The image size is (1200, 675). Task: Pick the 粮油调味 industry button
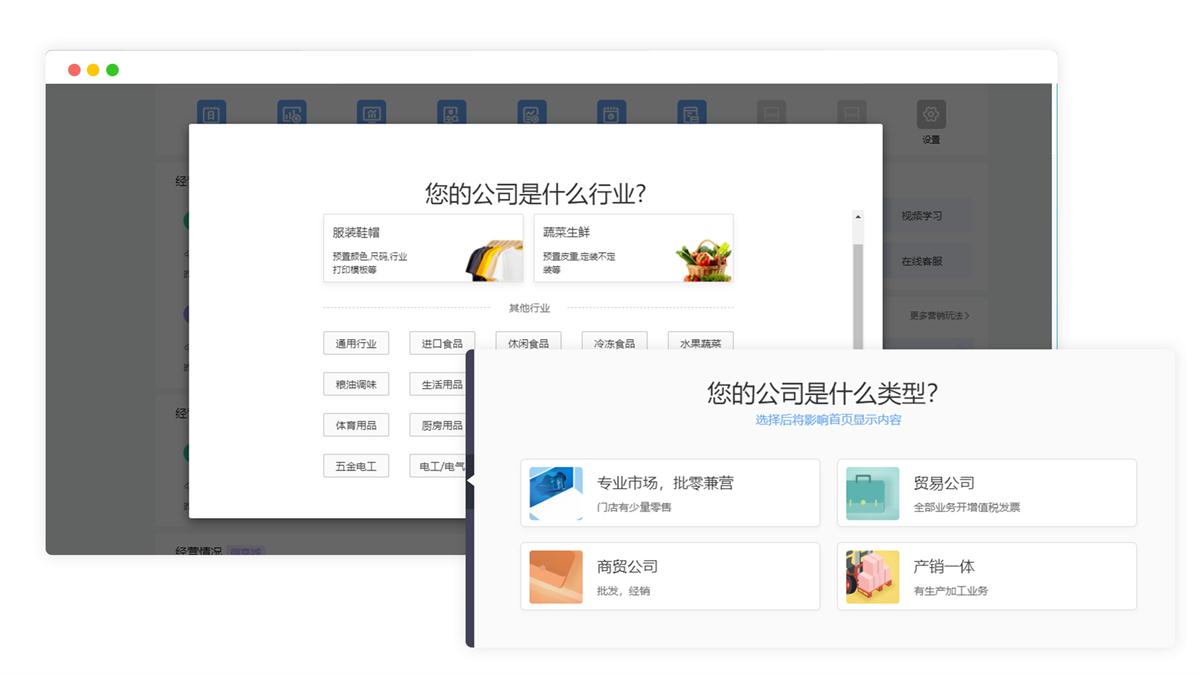coord(356,384)
